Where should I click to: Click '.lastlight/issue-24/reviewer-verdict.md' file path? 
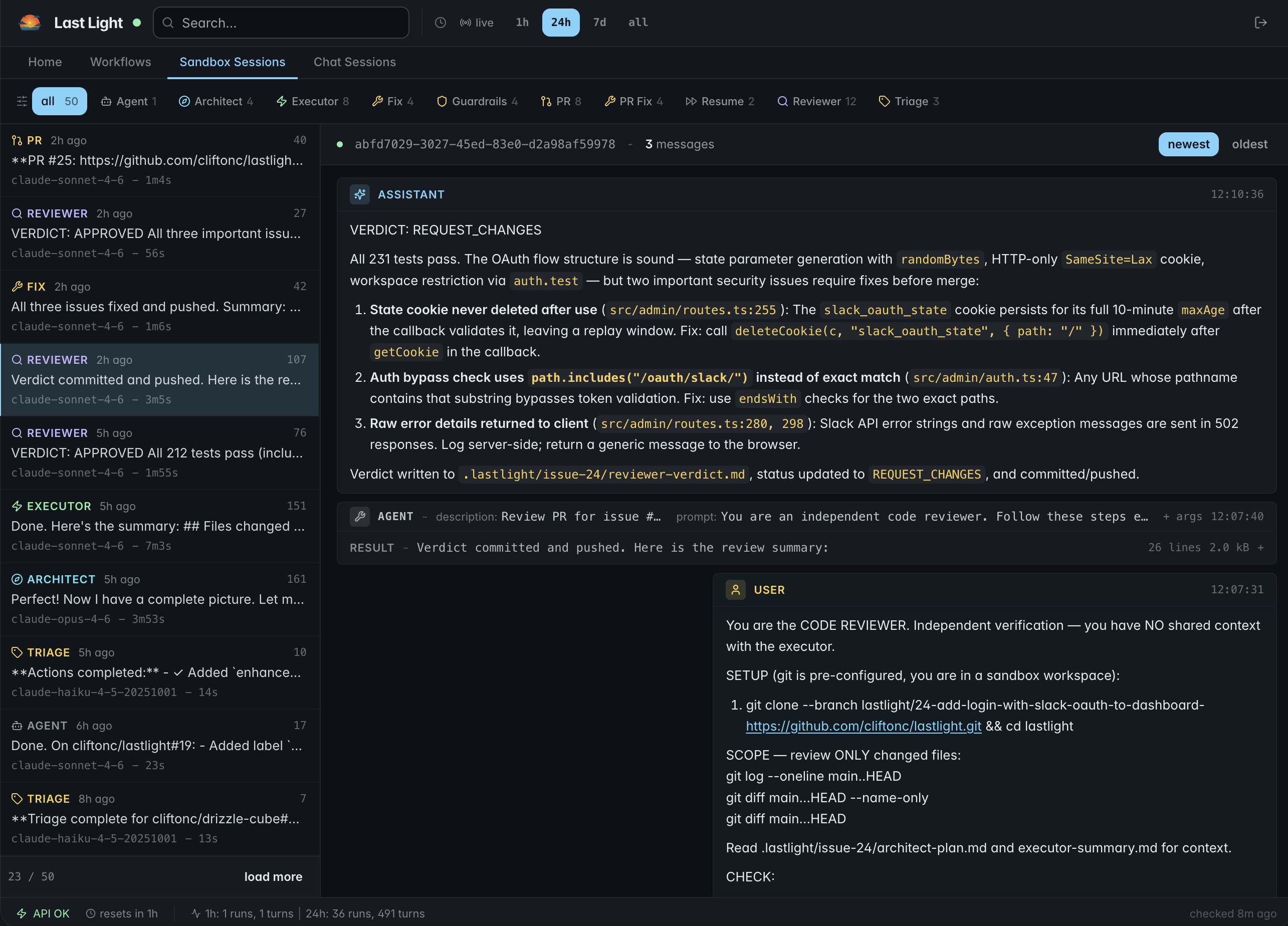click(x=604, y=474)
